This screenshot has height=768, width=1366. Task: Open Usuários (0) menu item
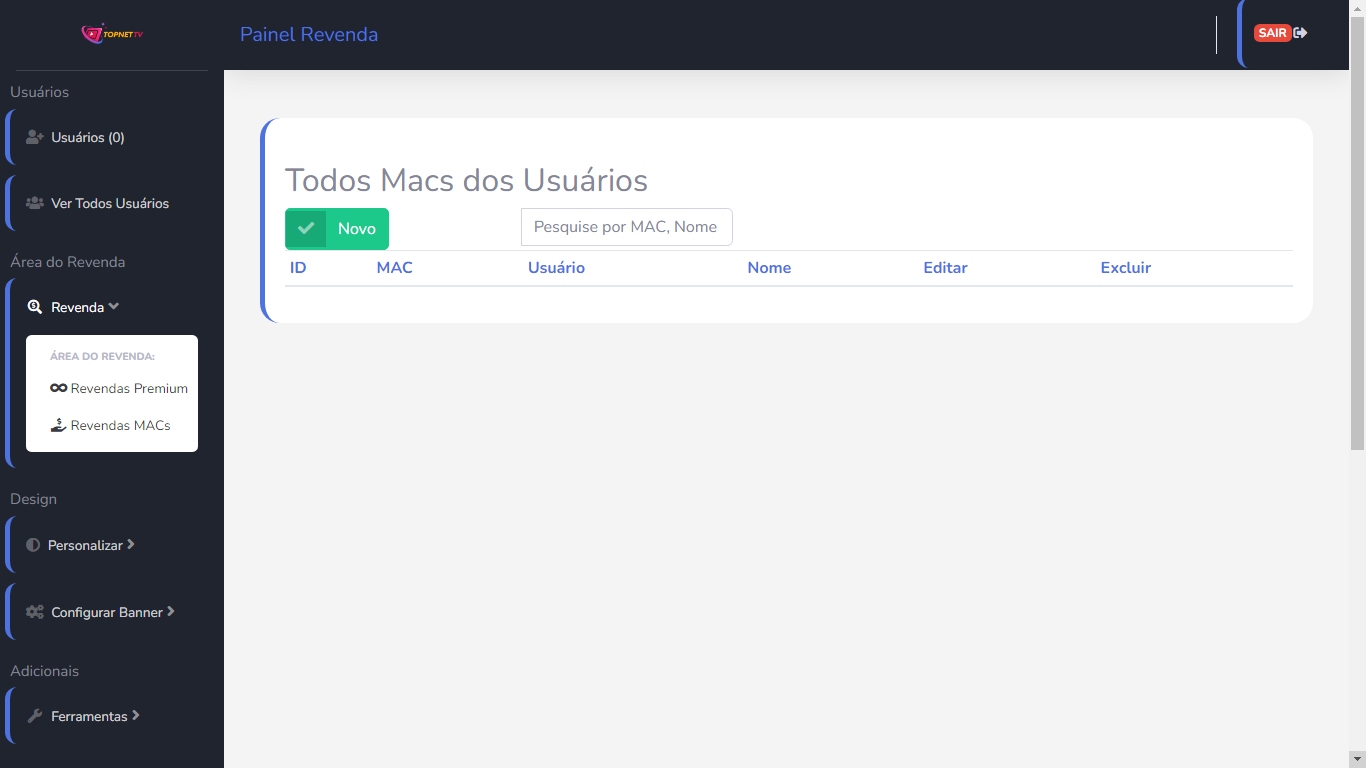88,137
